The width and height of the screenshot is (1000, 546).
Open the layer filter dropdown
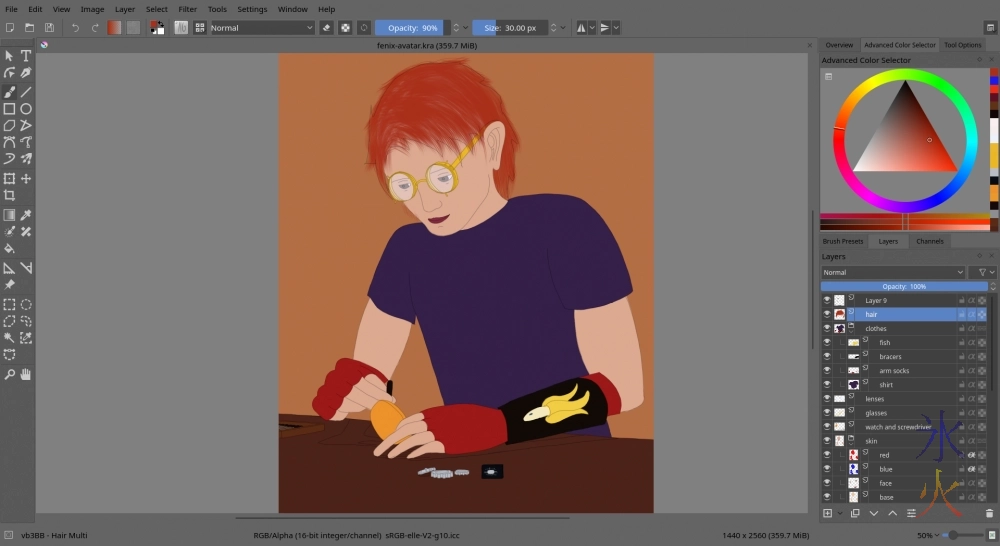click(984, 272)
